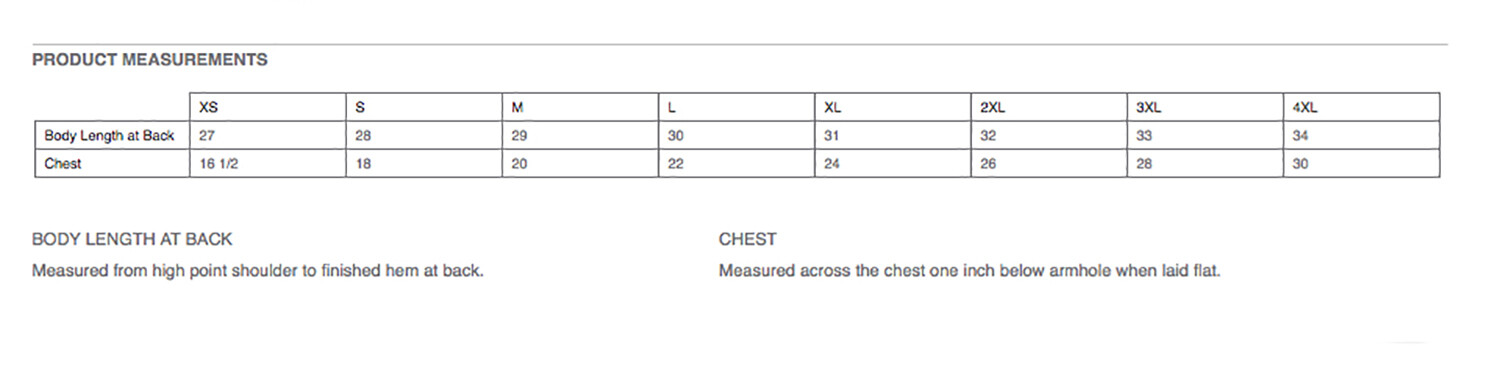Click the chest value 22 for L
The image size is (1500, 367).
pyautogui.click(x=675, y=164)
